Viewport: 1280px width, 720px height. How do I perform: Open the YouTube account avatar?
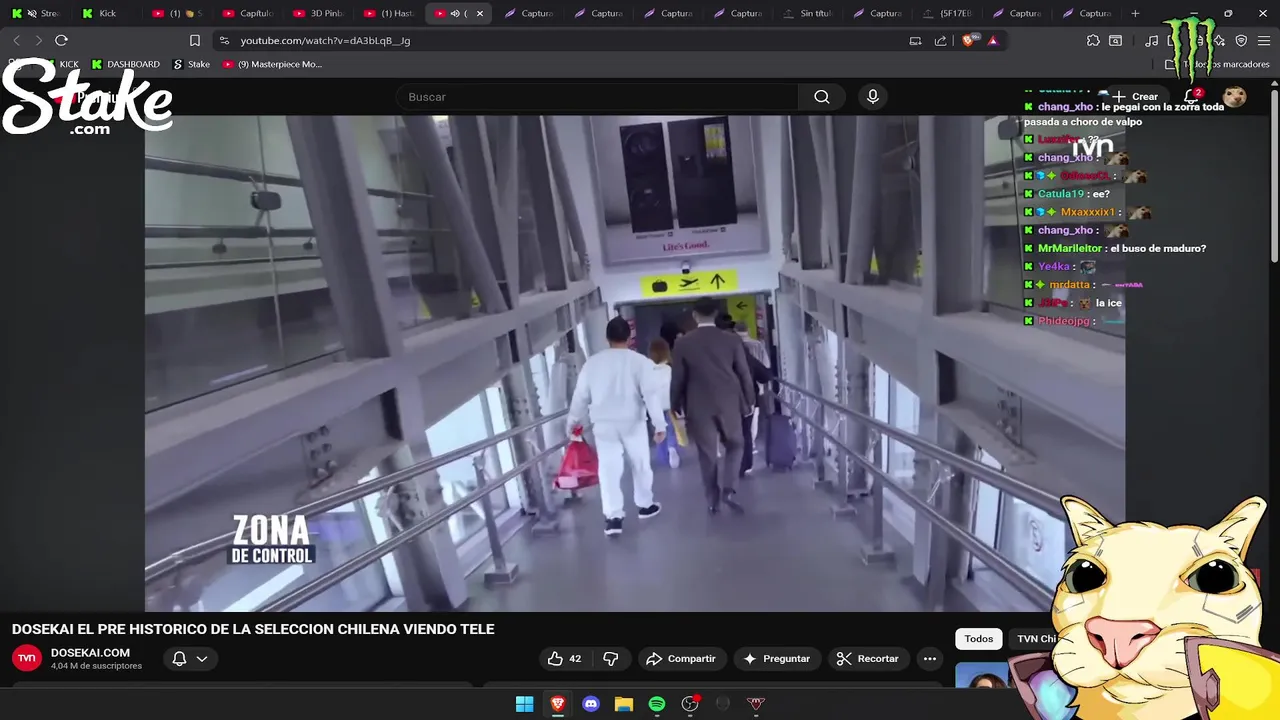click(1235, 97)
